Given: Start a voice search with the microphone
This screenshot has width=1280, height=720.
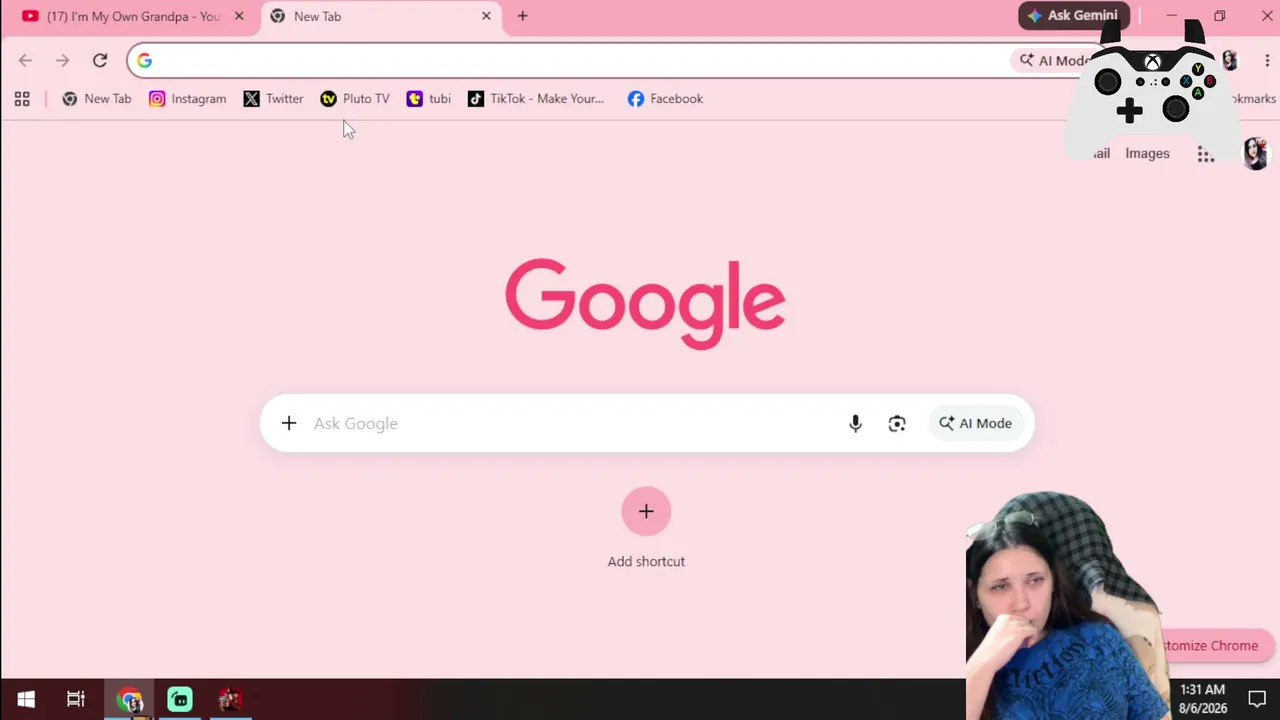Looking at the screenshot, I should click(x=855, y=423).
